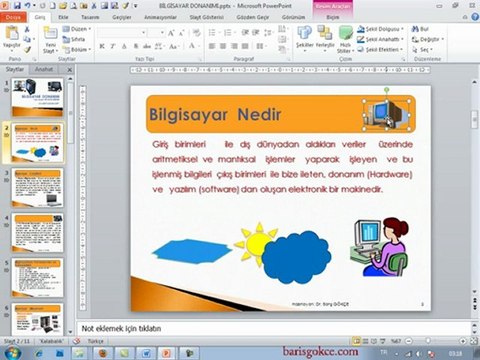Undo the last action in quick access toolbar
Viewport: 480px width, 360px height.
pos(27,6)
